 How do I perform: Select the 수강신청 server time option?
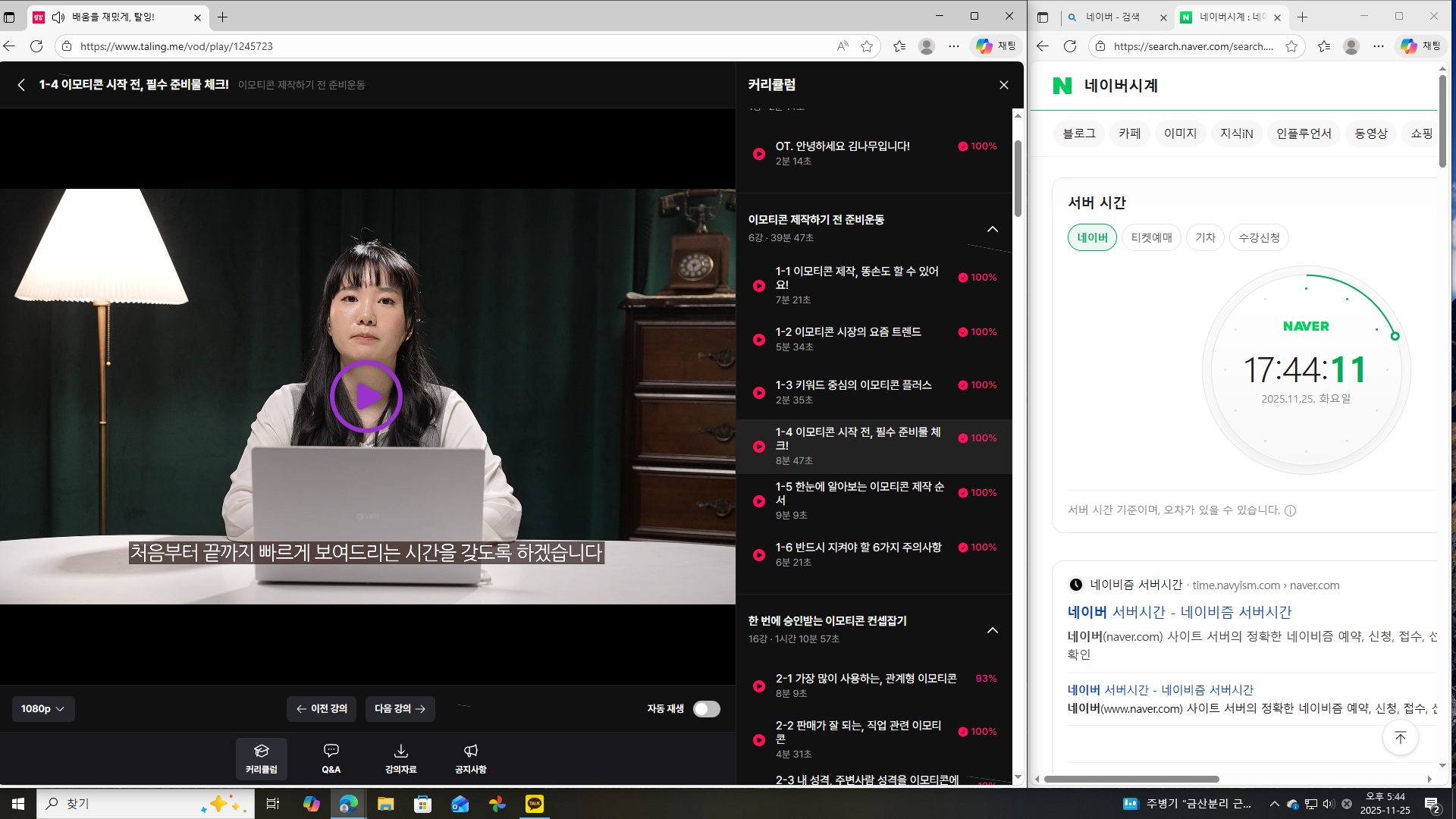tap(1259, 237)
